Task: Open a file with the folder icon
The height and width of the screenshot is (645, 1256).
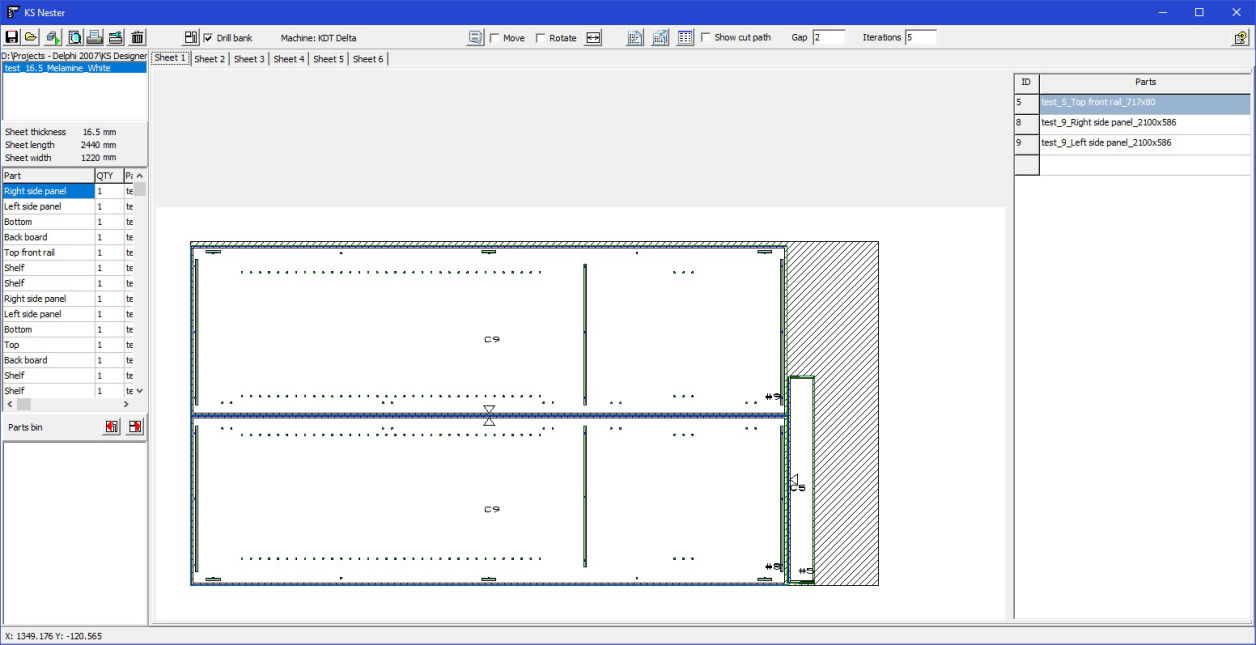Action: [x=32, y=37]
